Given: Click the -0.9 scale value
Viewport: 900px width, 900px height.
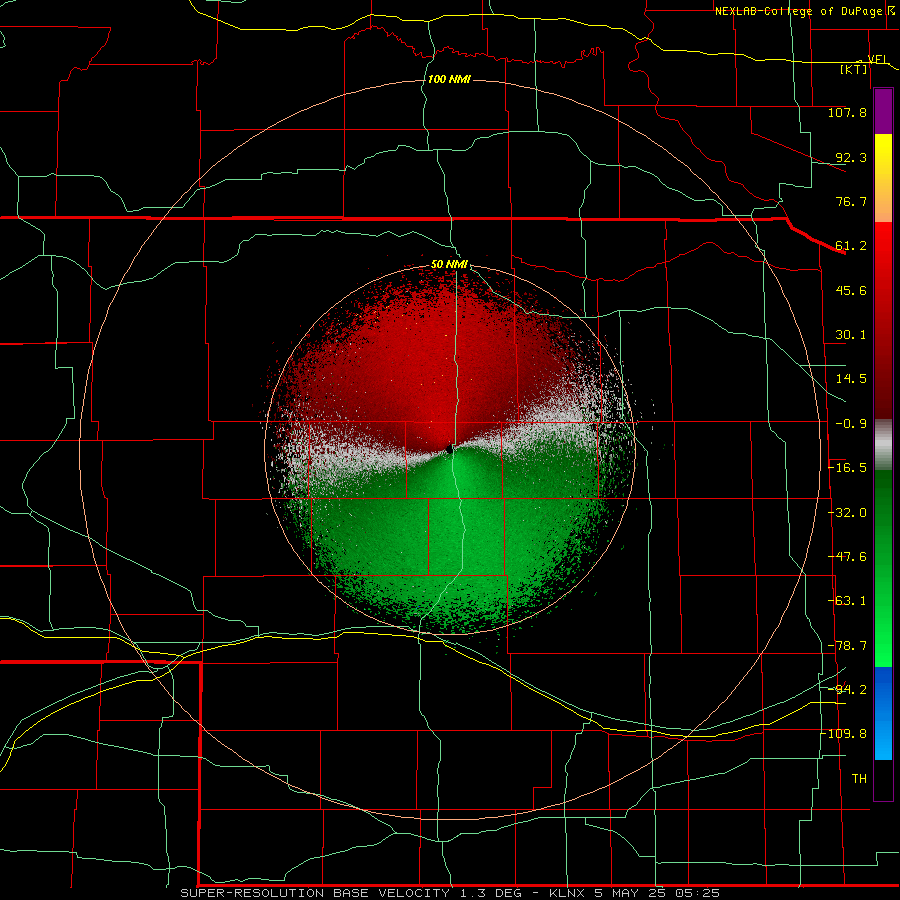Looking at the screenshot, I should 851,424.
